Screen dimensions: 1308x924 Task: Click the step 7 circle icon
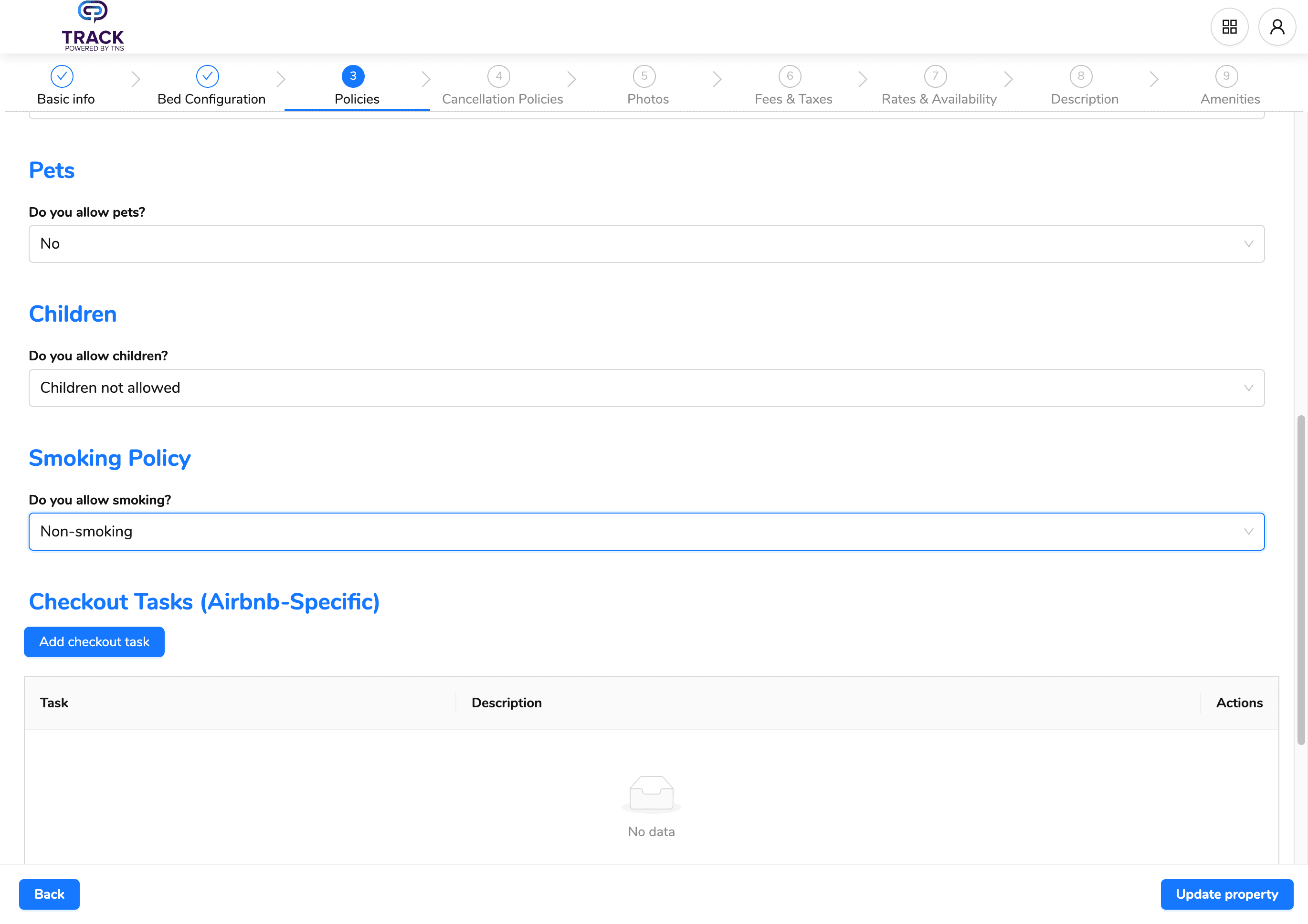coord(936,76)
